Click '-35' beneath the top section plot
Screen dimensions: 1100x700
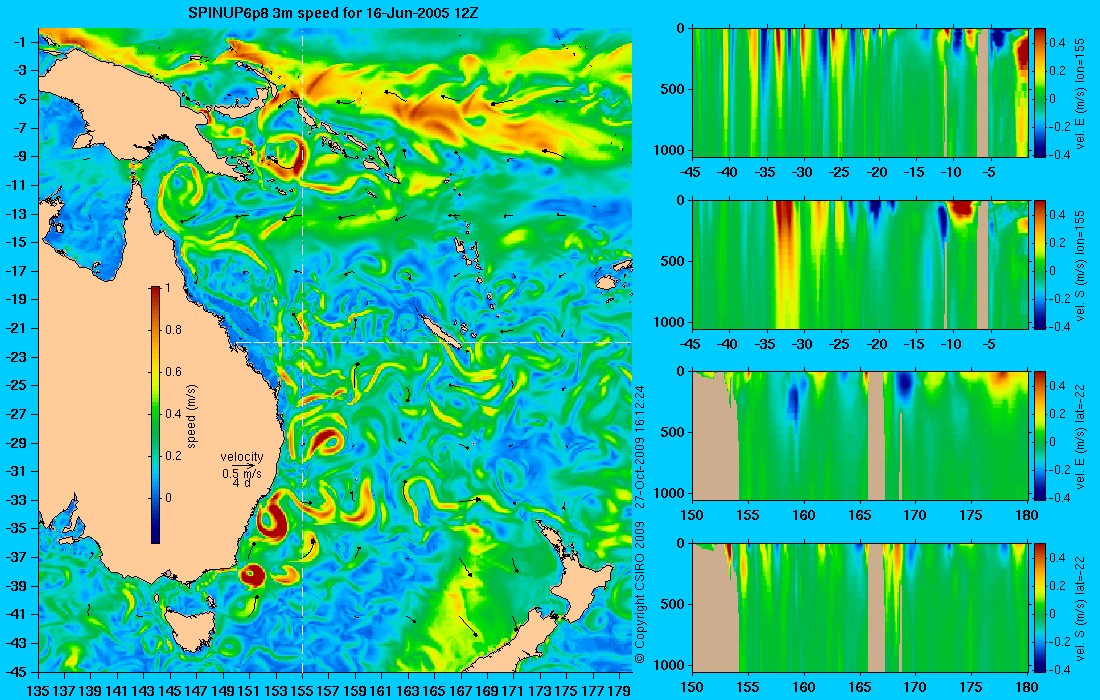pos(766,173)
